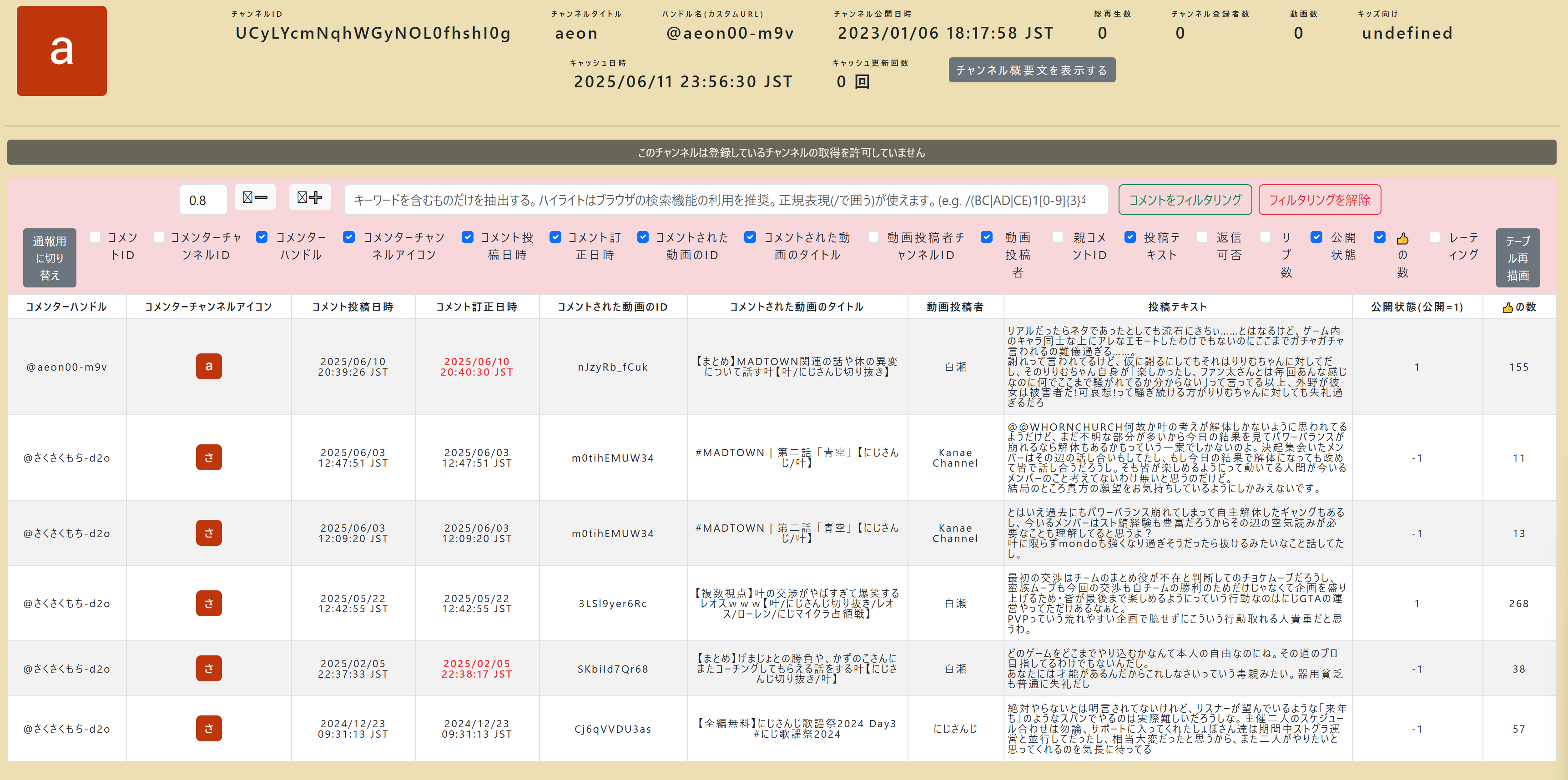Uncheck the コメントされた動画のID checkbox
This screenshot has width=1568, height=780.
tap(643, 237)
